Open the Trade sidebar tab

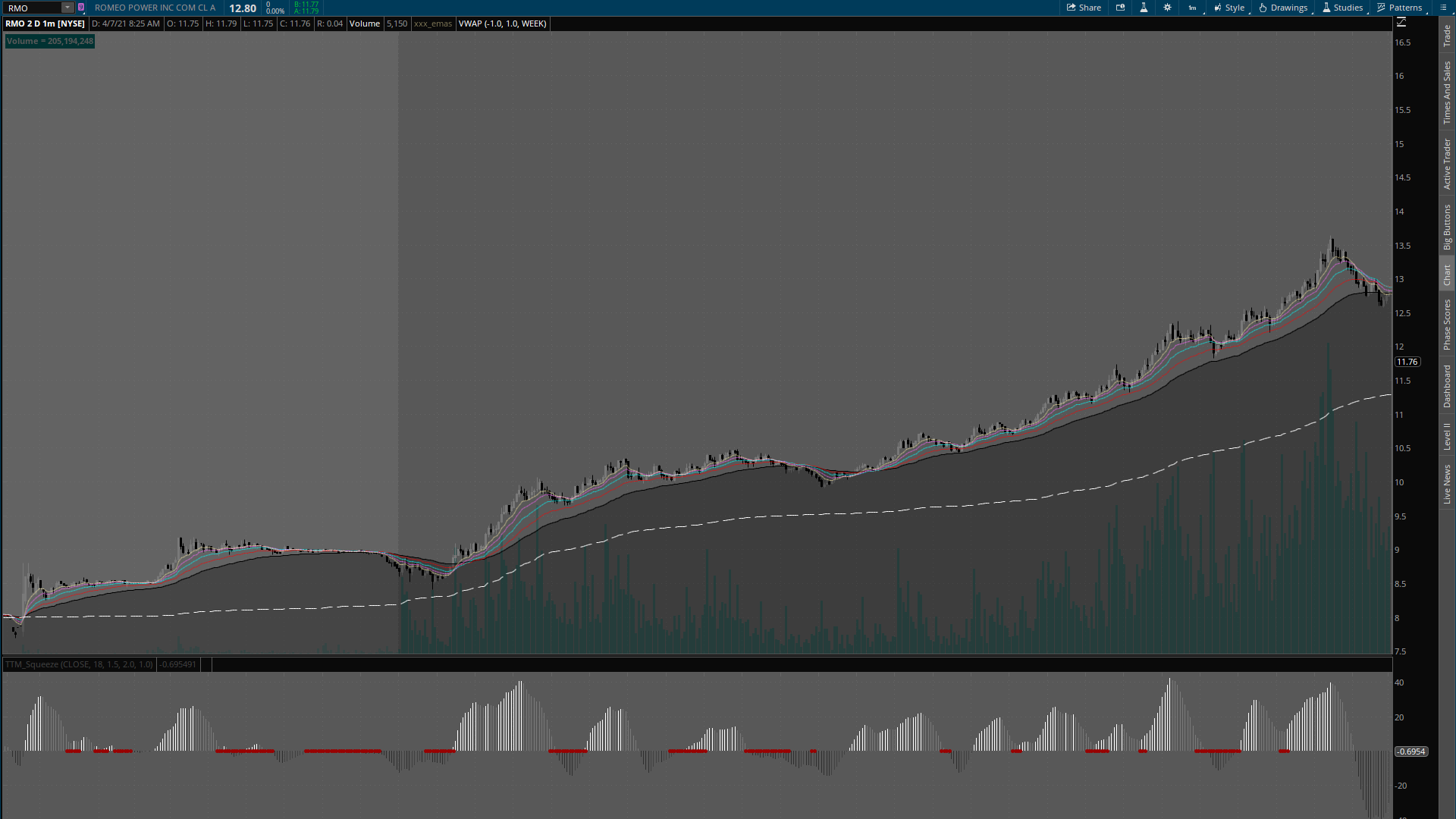pos(1447,36)
